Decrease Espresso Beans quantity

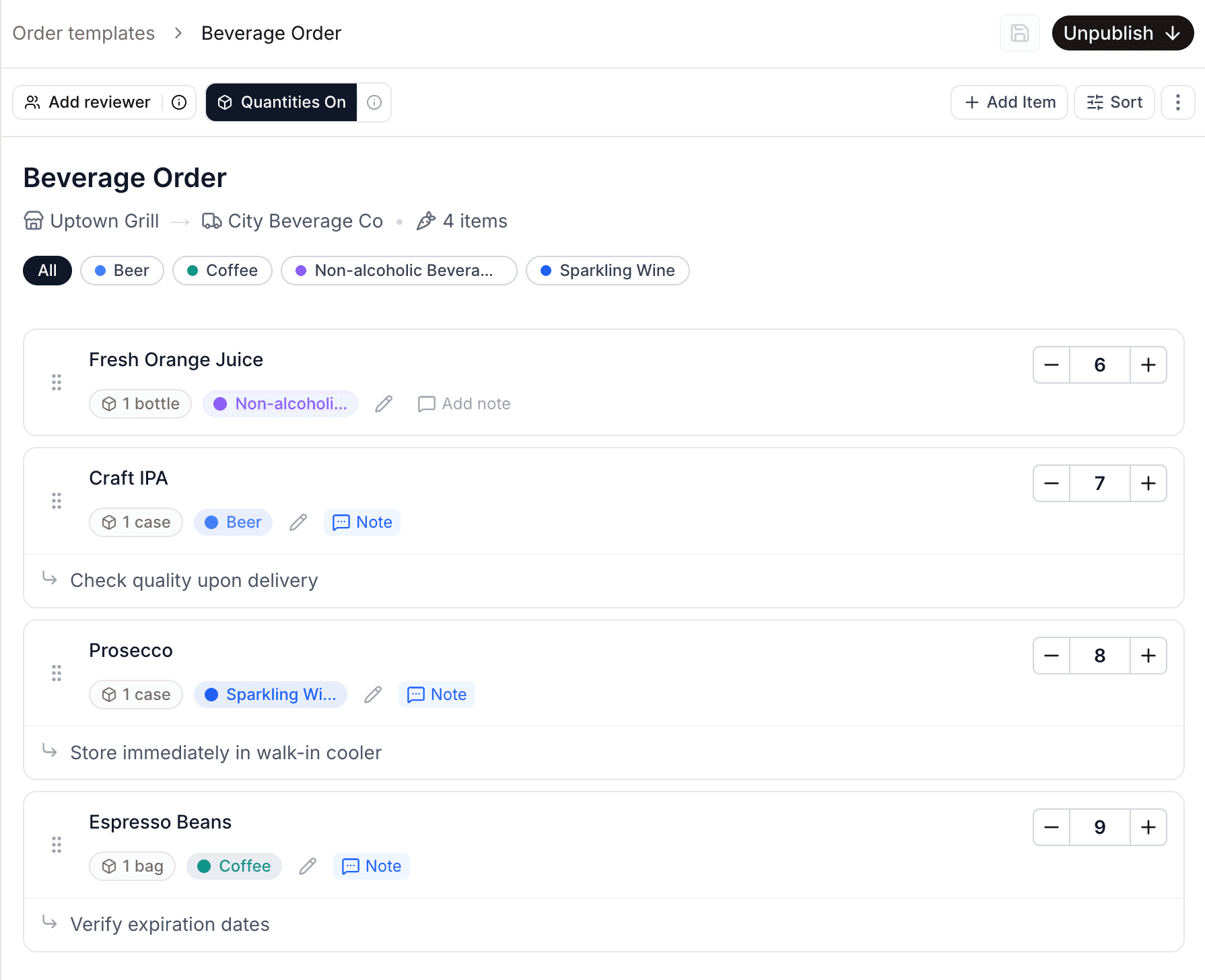pos(1052,827)
